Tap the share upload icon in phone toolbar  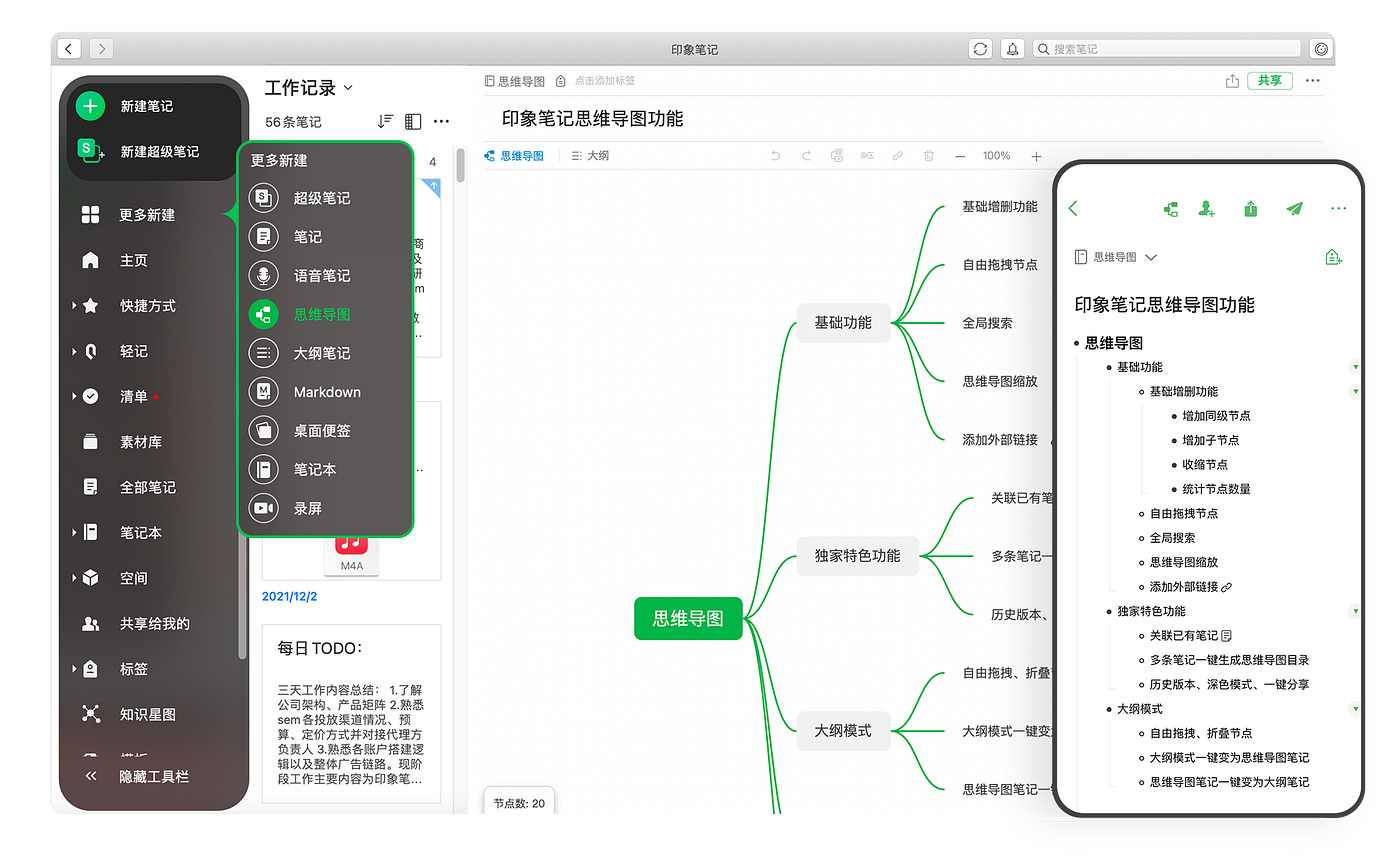(x=1251, y=209)
